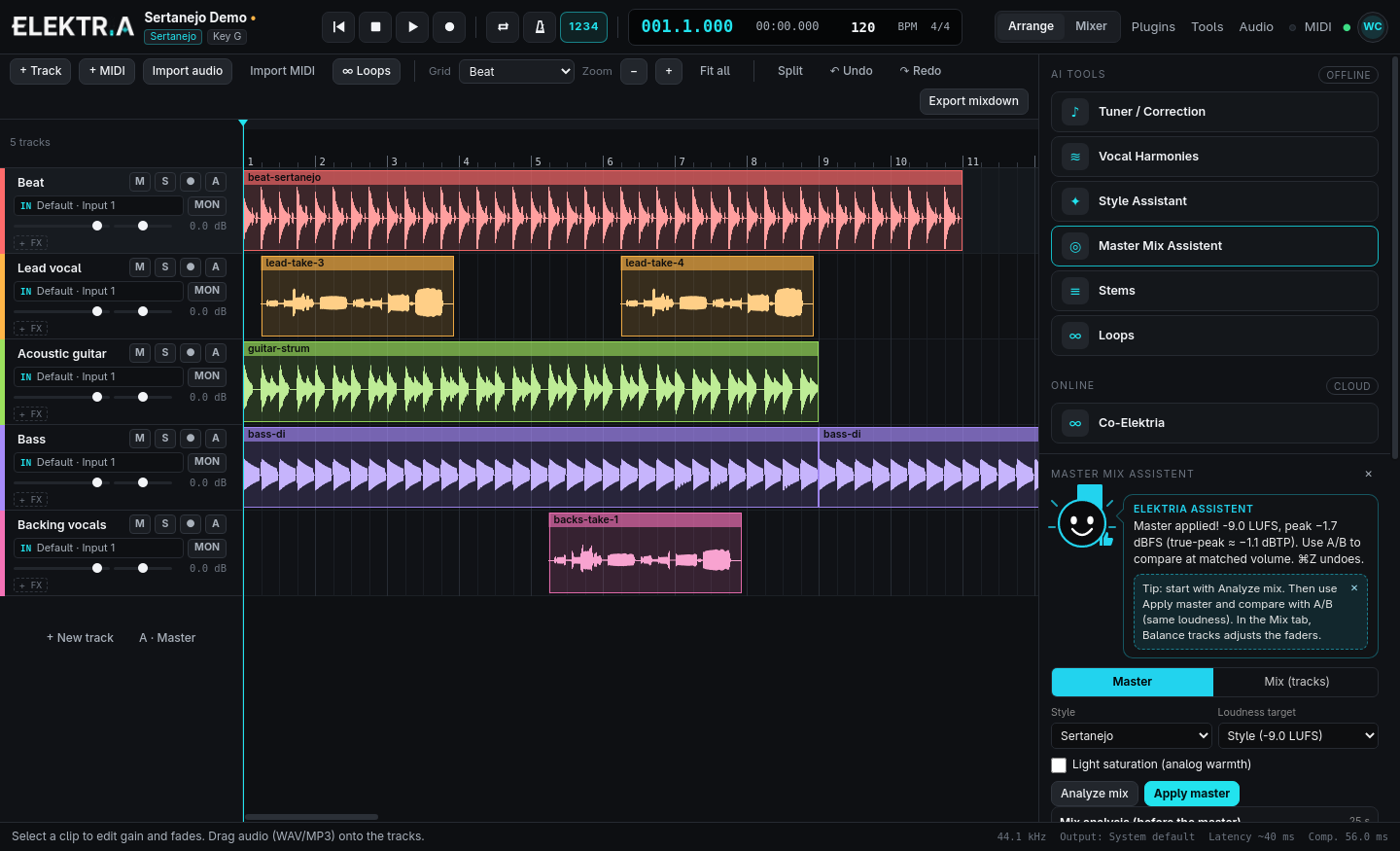The height and width of the screenshot is (851, 1400).
Task: Mute the Beat track
Action: [140, 182]
